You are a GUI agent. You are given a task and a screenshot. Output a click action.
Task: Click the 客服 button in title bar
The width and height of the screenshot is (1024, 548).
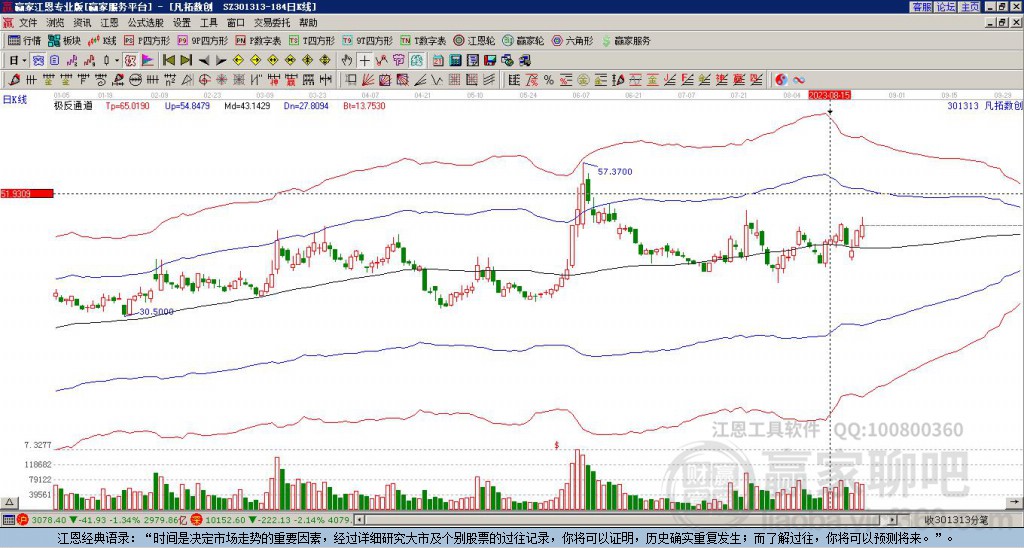tap(921, 7)
